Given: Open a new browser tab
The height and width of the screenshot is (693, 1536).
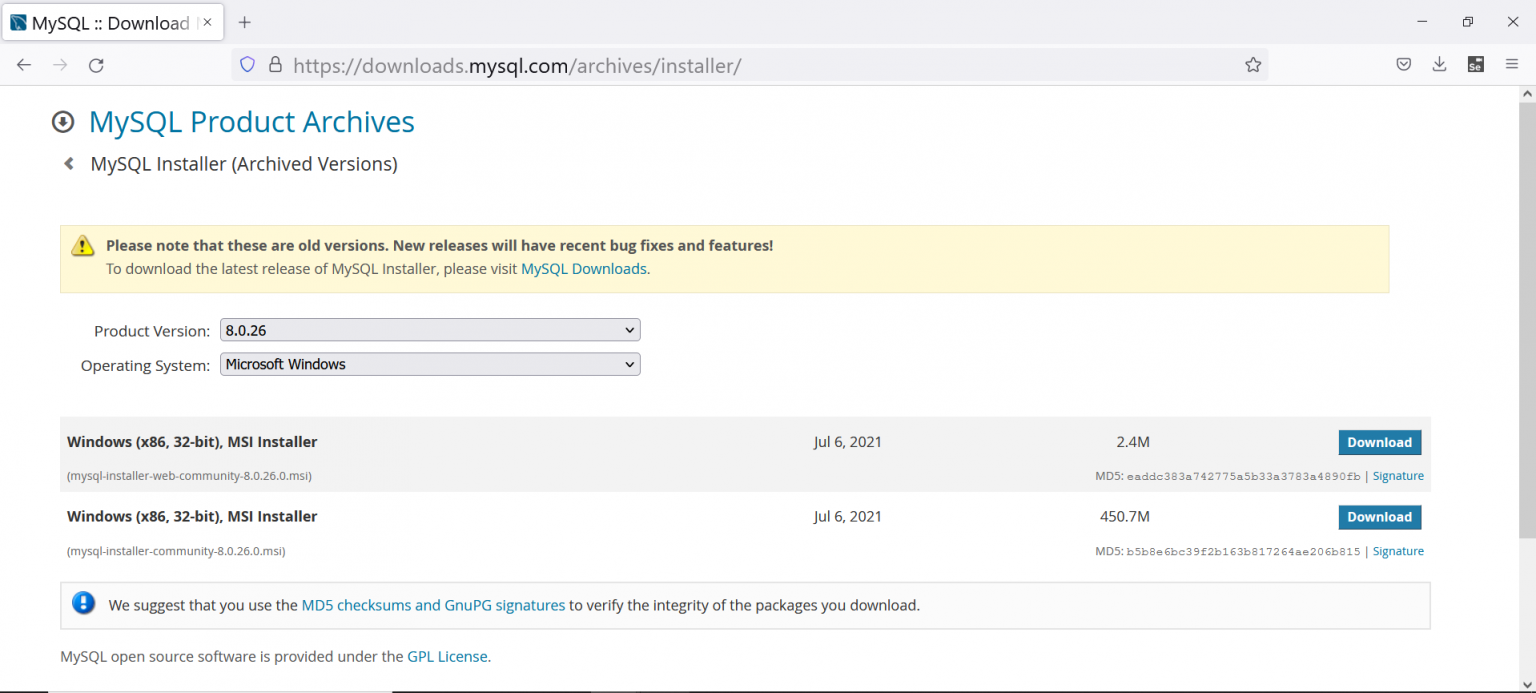Looking at the screenshot, I should 244,21.
